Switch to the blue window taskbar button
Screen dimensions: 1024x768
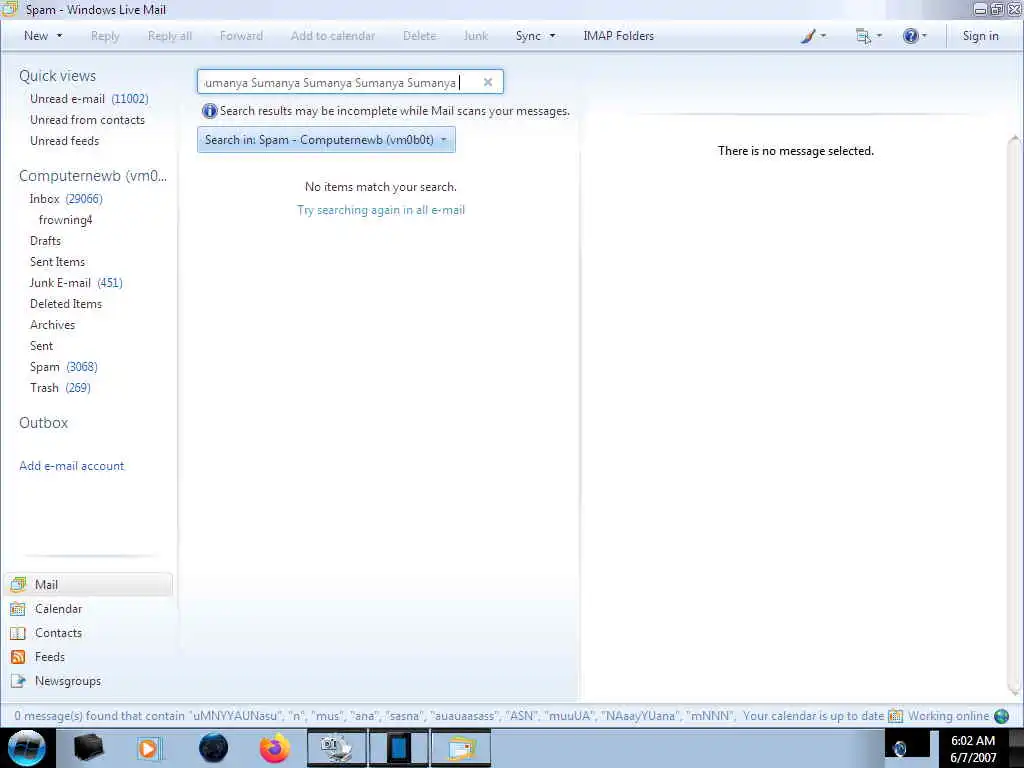click(x=399, y=748)
